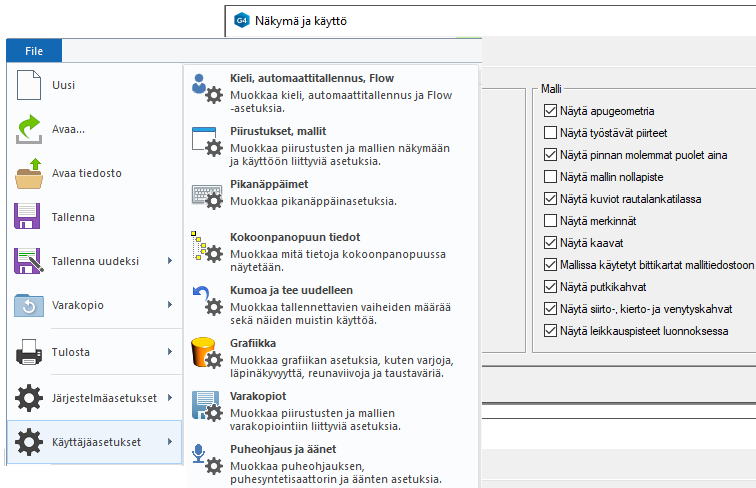This screenshot has height=488, width=756.
Task: Uncheck the Näytä putkikahvat checkbox
Action: 549,287
